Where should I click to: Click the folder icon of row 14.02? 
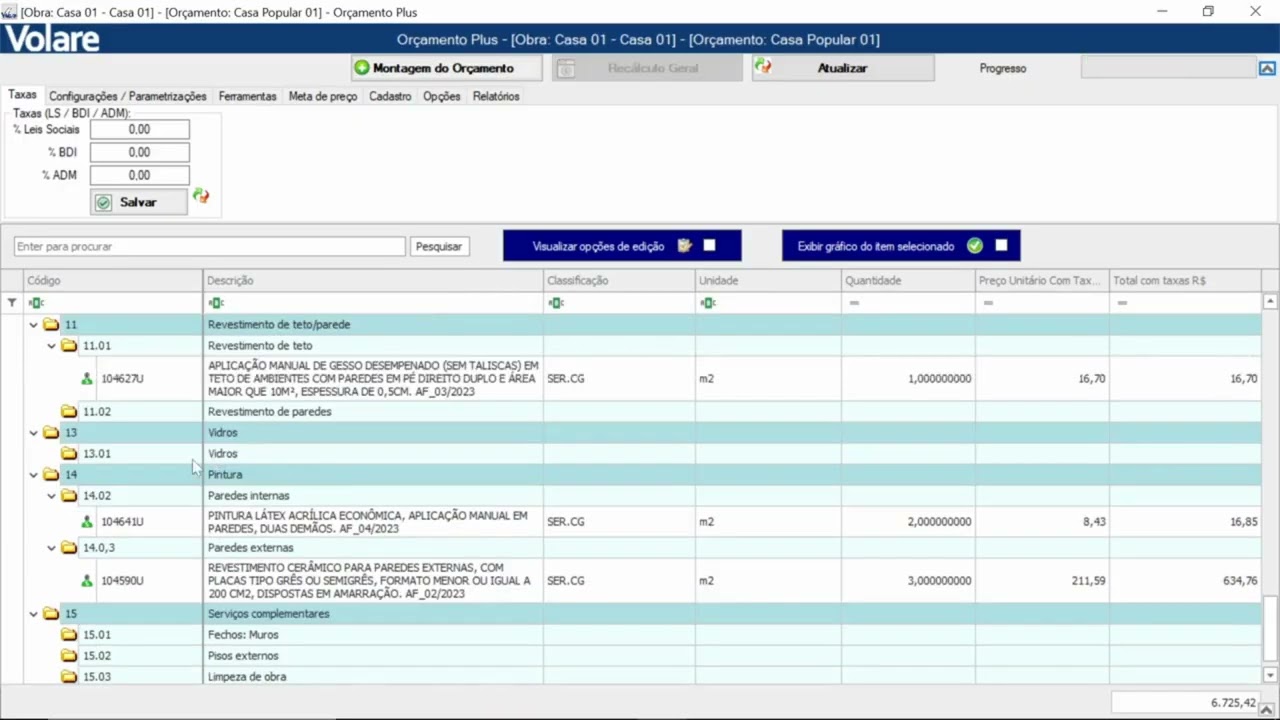coord(69,495)
